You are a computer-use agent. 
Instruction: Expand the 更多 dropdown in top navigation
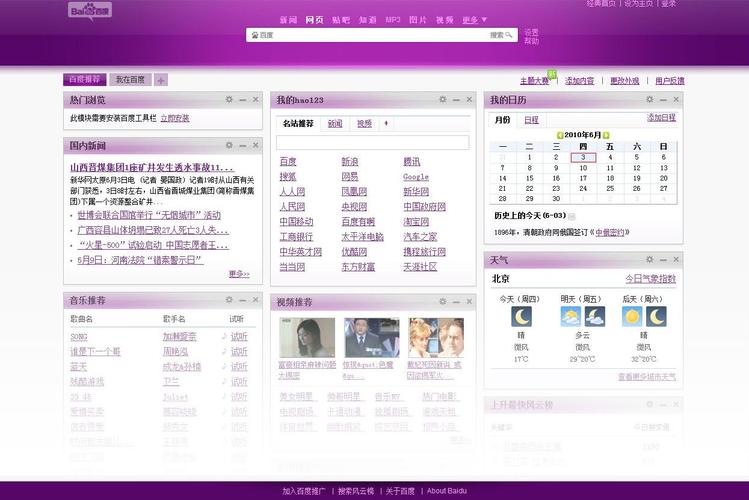click(475, 20)
